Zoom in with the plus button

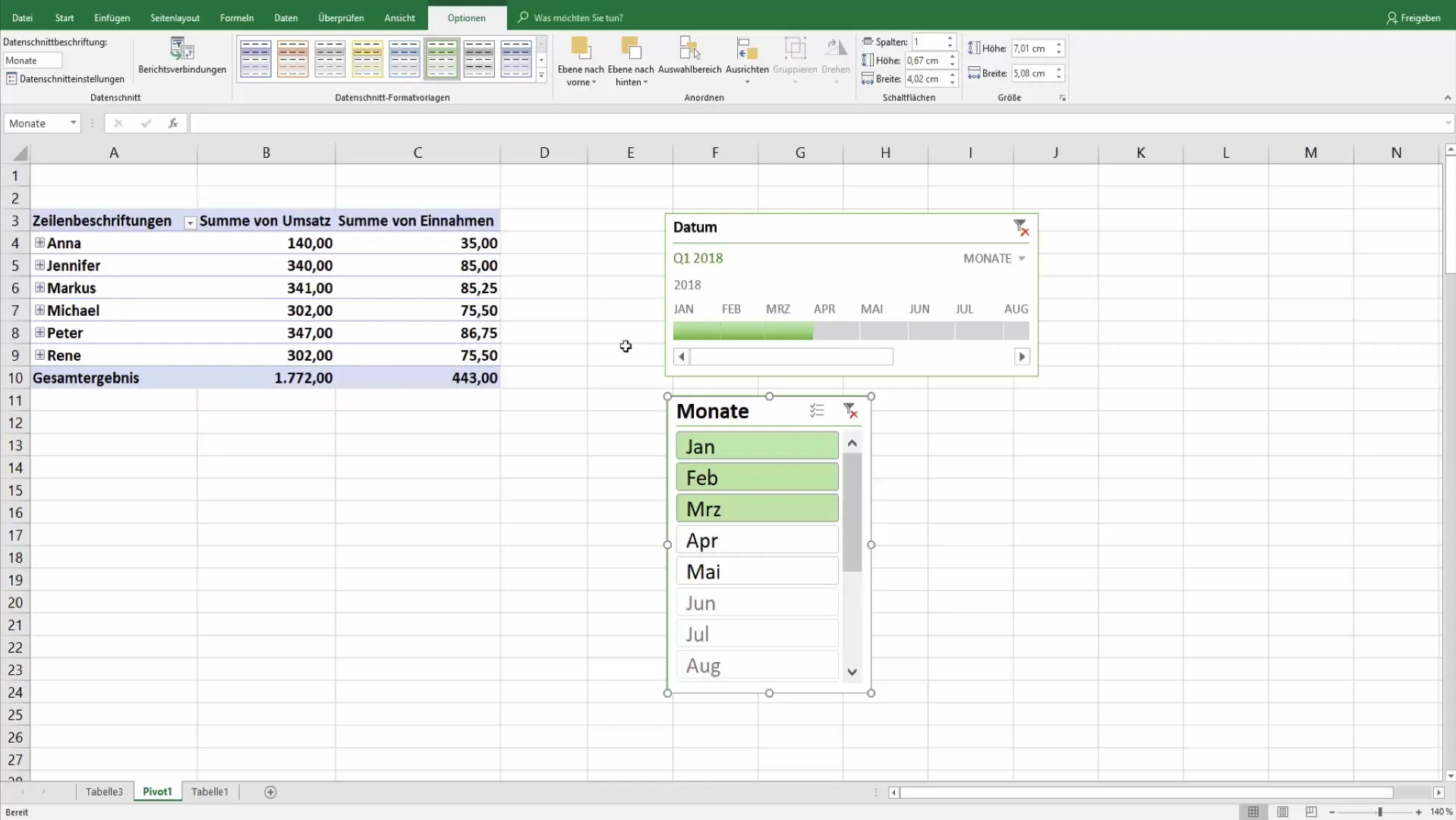1418,812
